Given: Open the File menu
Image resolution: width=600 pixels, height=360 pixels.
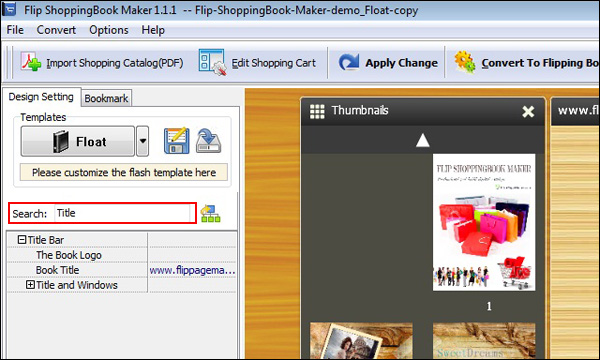Looking at the screenshot, I should coord(15,30).
